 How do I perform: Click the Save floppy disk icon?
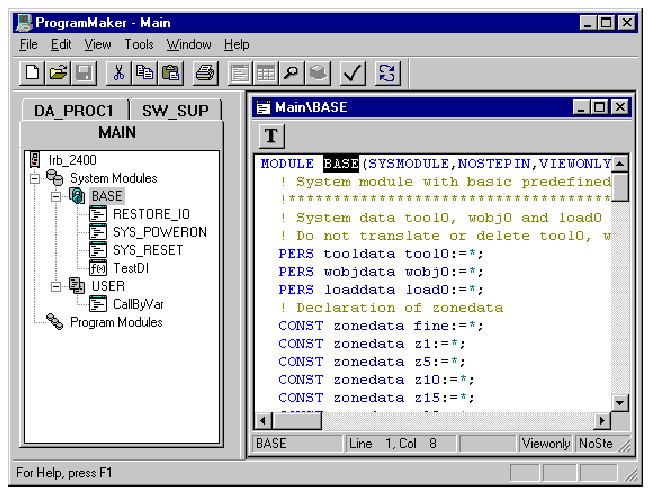point(84,73)
